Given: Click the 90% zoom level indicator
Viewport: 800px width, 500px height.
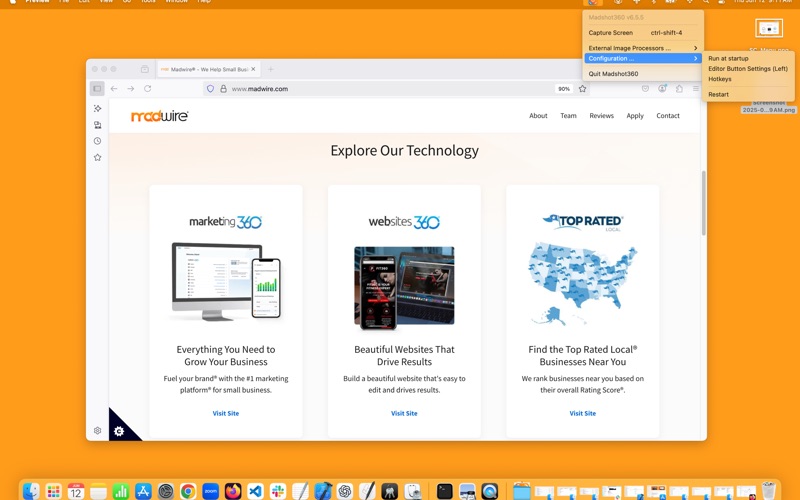Looking at the screenshot, I should (564, 89).
